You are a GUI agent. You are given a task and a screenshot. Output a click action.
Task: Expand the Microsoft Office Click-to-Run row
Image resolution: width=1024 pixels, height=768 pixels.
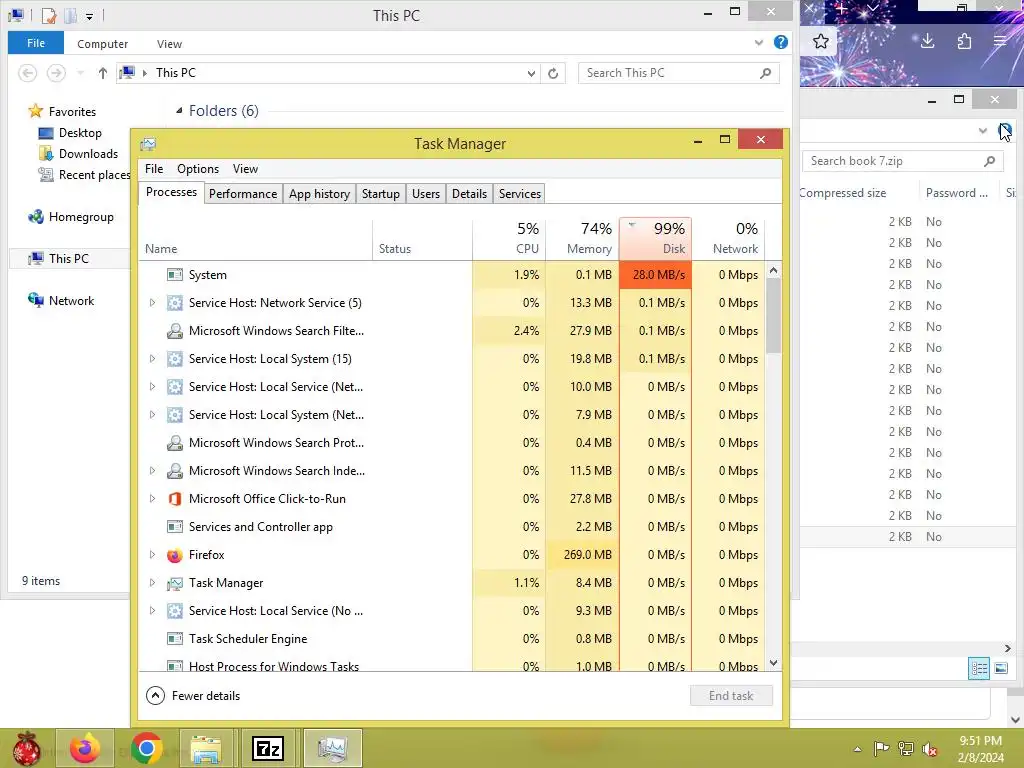pyautogui.click(x=152, y=499)
